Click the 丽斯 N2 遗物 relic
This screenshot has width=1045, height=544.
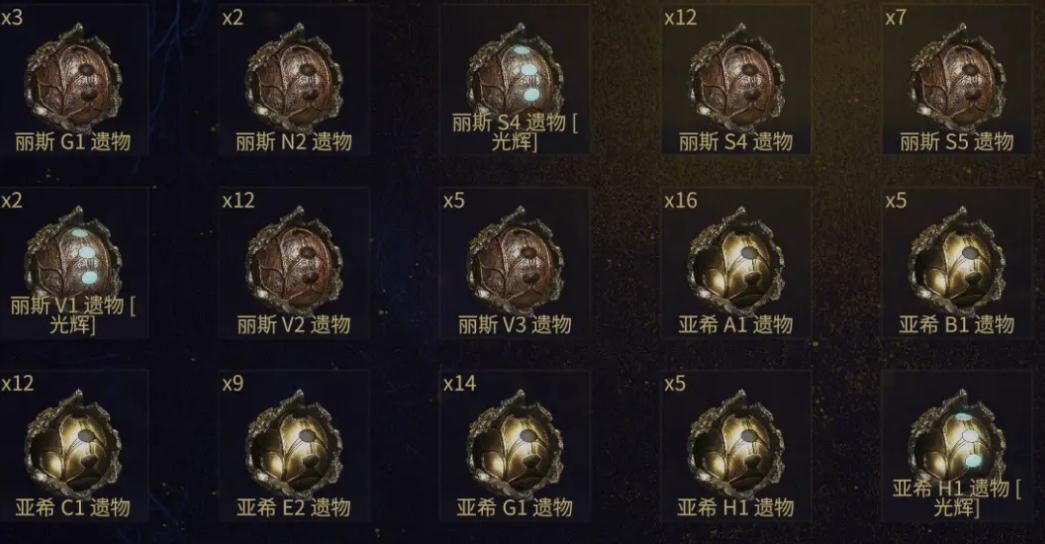point(294,77)
